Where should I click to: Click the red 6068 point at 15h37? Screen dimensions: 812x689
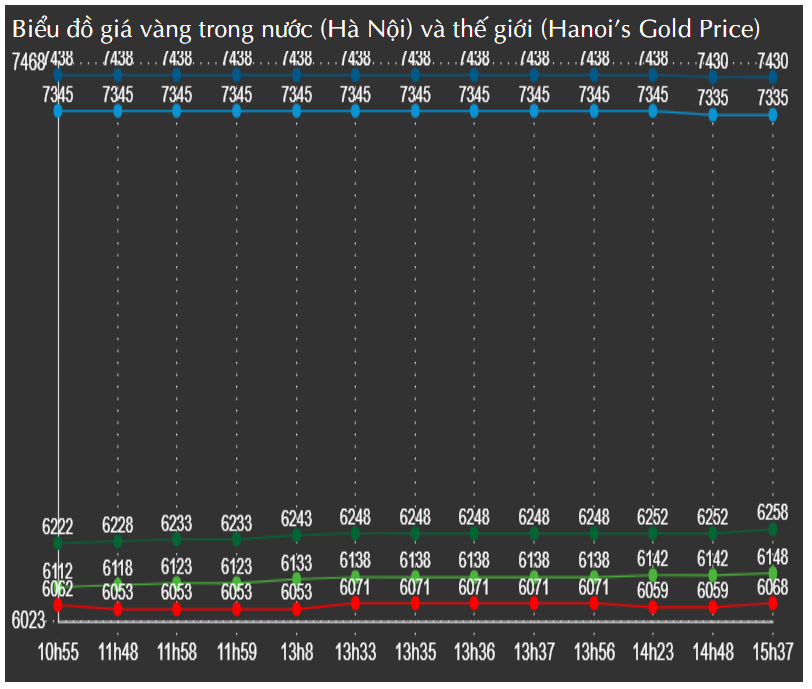click(x=773, y=603)
